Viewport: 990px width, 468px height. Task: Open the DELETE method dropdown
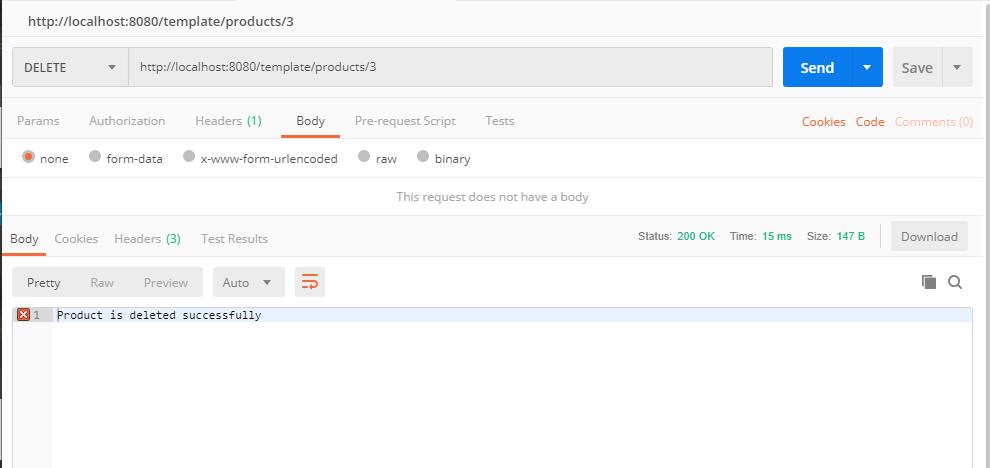[x=70, y=67]
